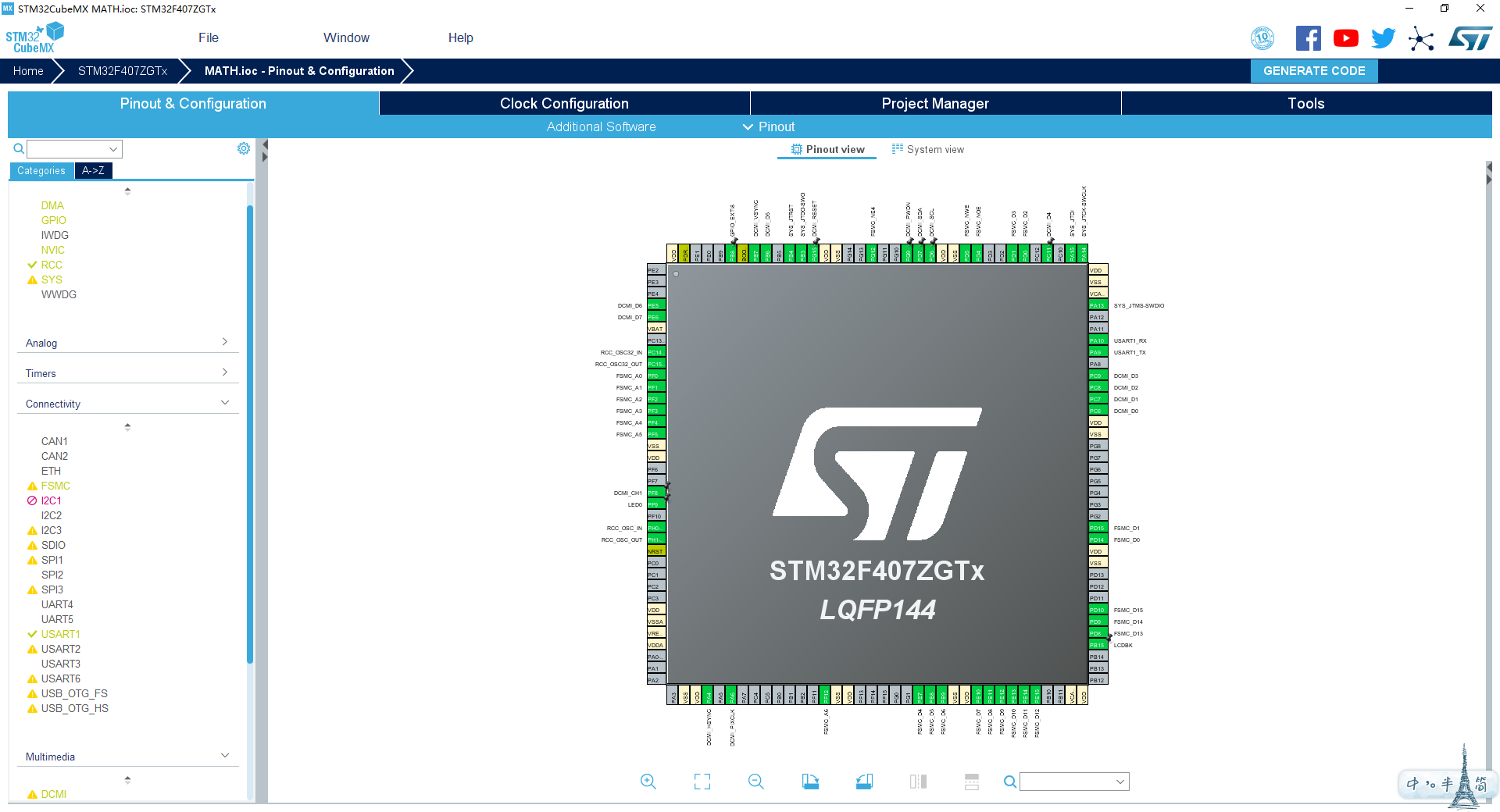Open the File menu
The image size is (1500, 812).
point(208,37)
